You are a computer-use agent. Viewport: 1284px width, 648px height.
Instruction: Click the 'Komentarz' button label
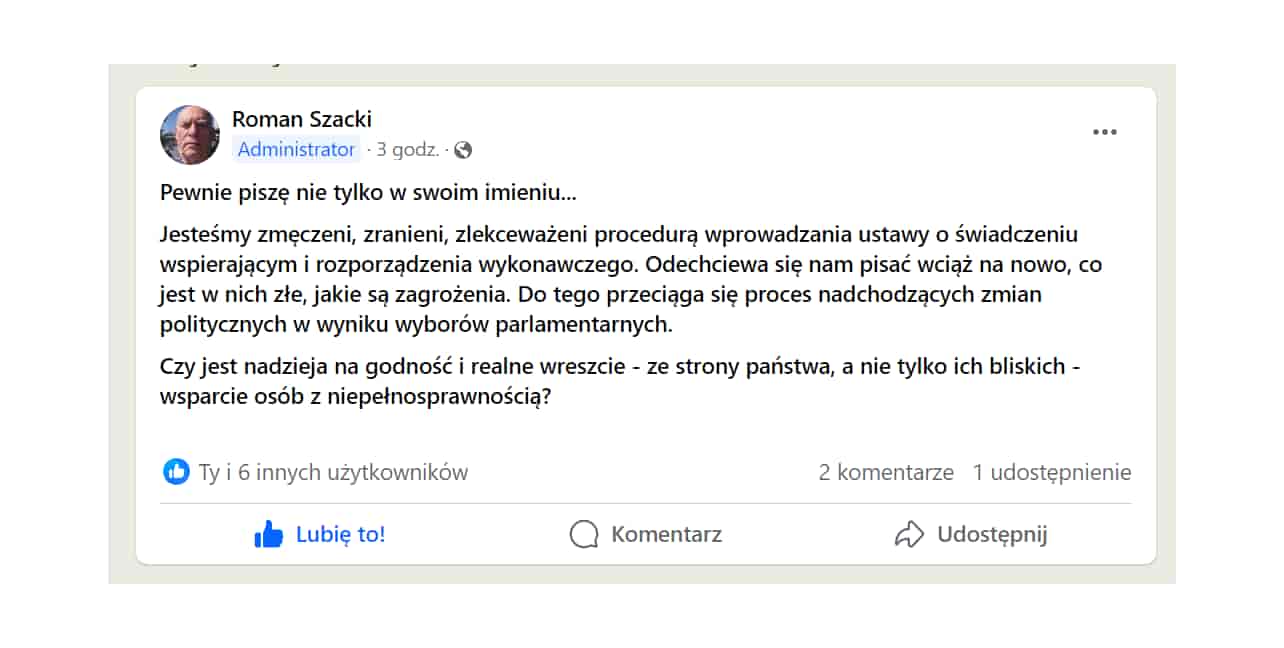(x=666, y=535)
